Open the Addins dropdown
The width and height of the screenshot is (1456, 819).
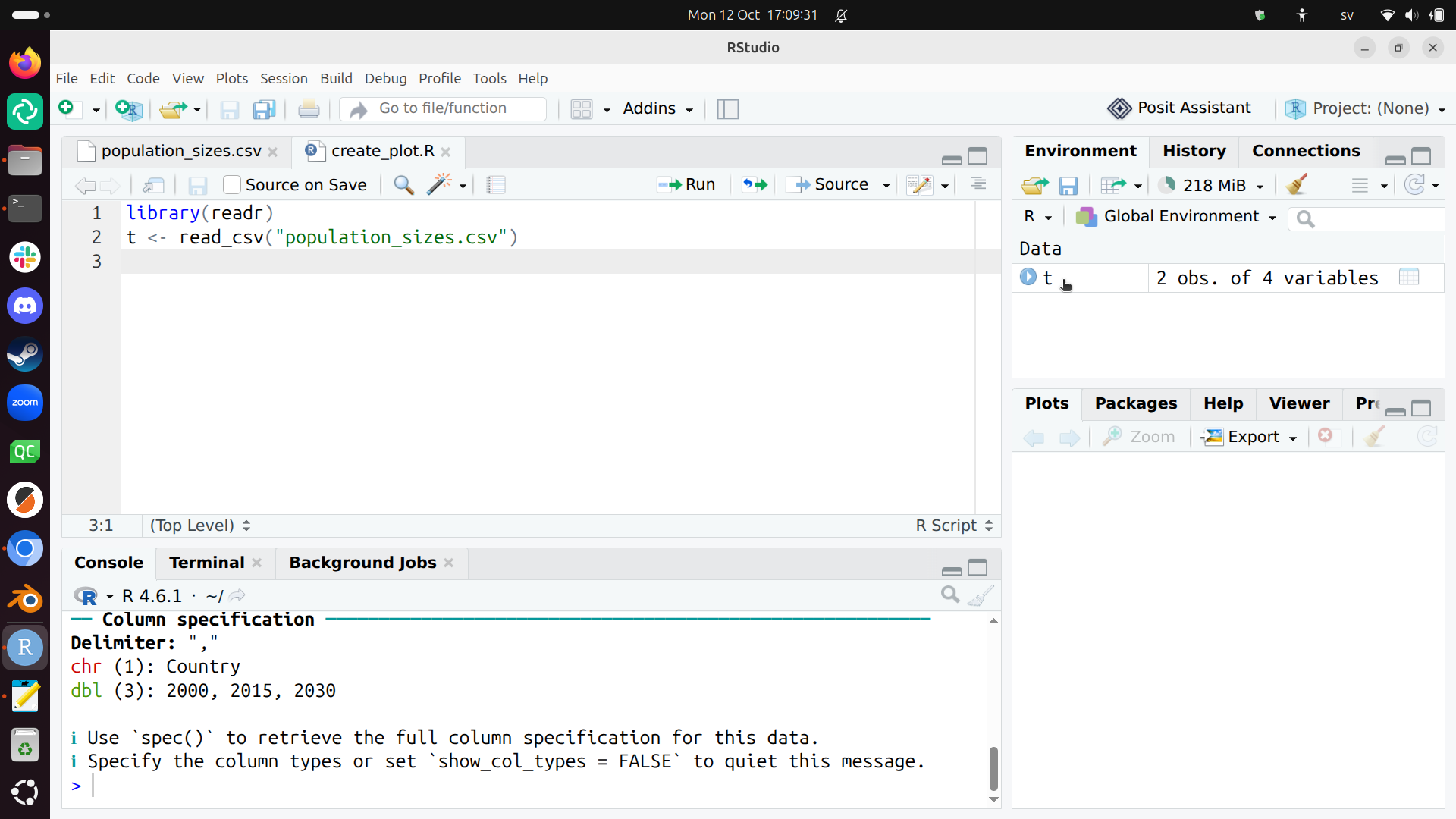[x=657, y=108]
